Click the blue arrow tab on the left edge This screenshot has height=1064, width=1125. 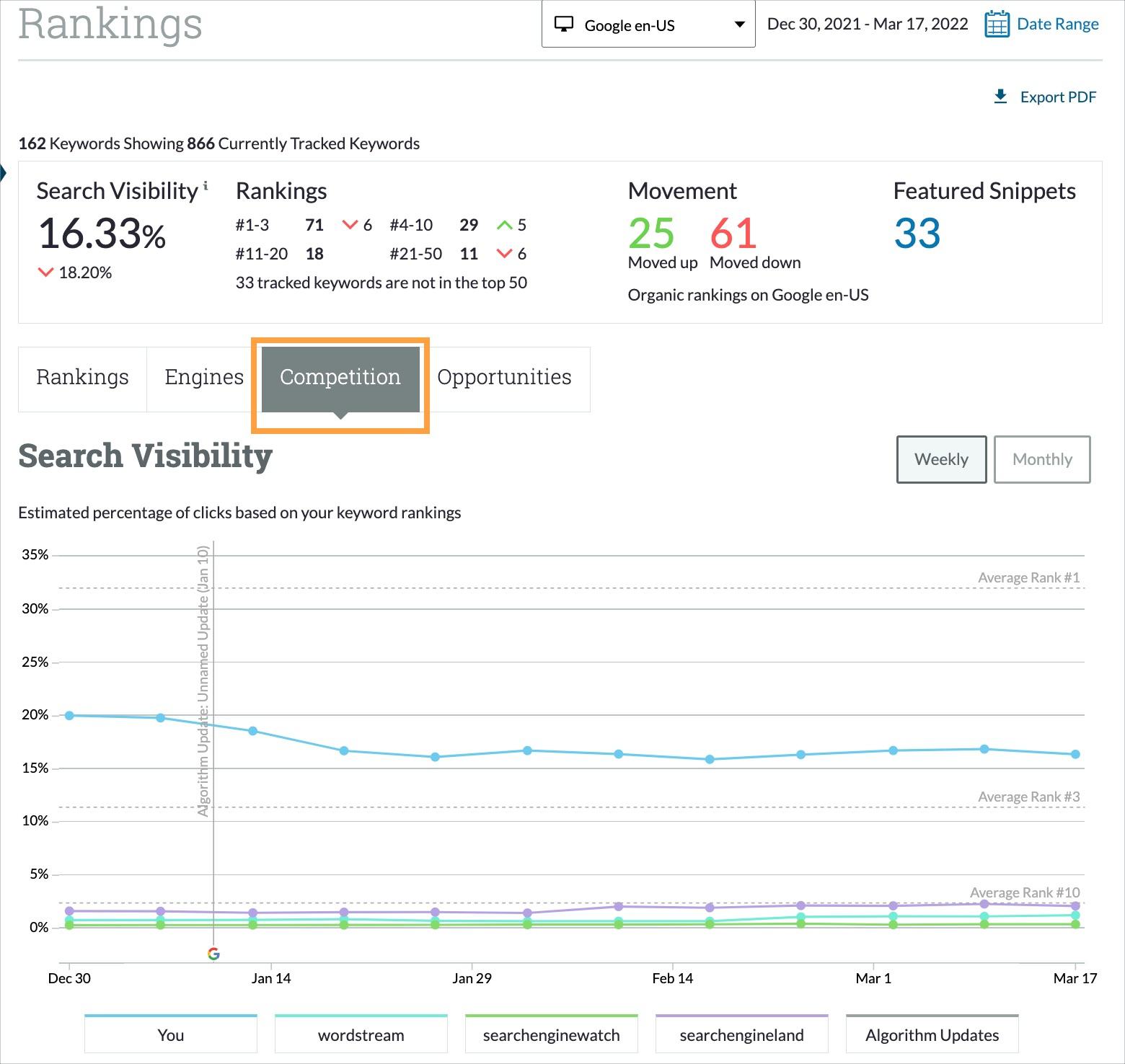(x=4, y=173)
